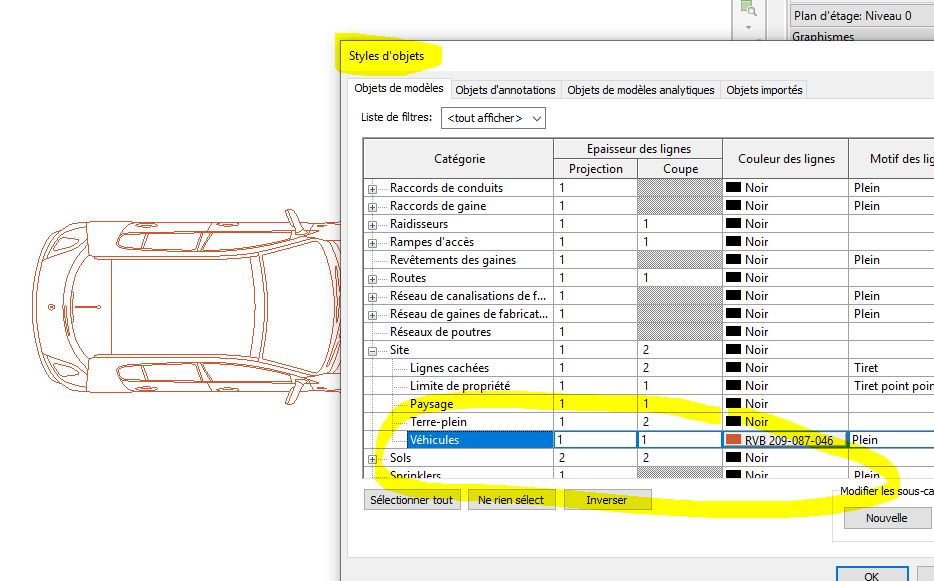The height and width of the screenshot is (581, 934).
Task: Expand the "Sols" category
Action: [374, 457]
